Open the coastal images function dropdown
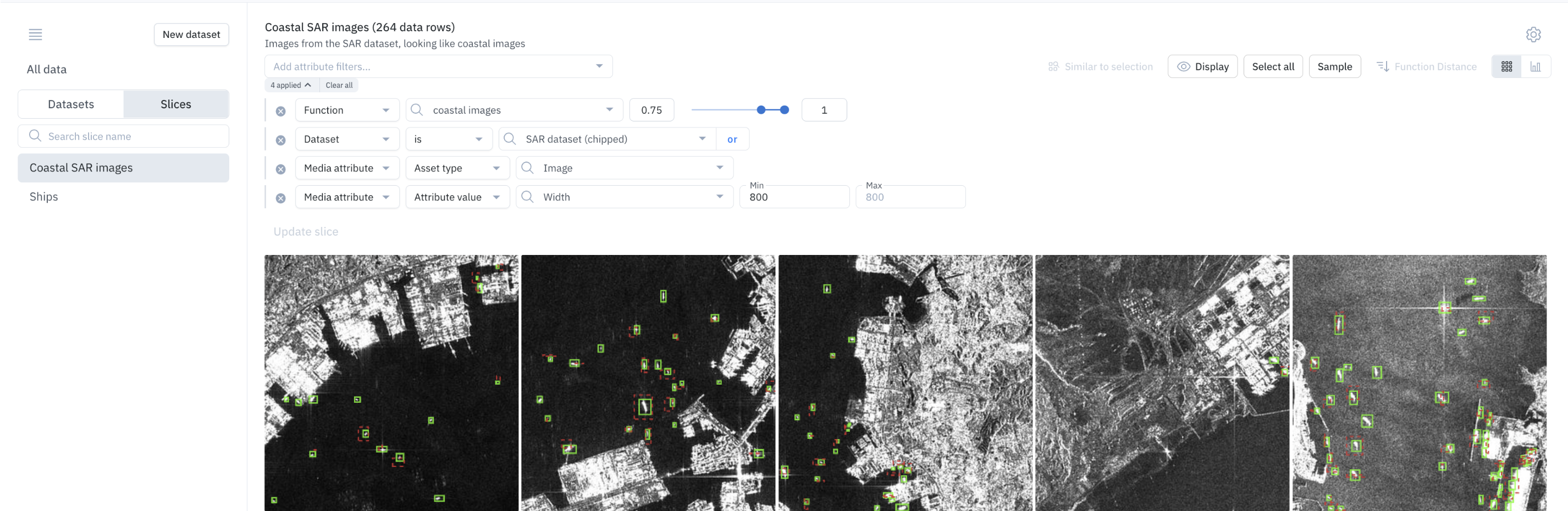The height and width of the screenshot is (511, 1568). [x=515, y=110]
